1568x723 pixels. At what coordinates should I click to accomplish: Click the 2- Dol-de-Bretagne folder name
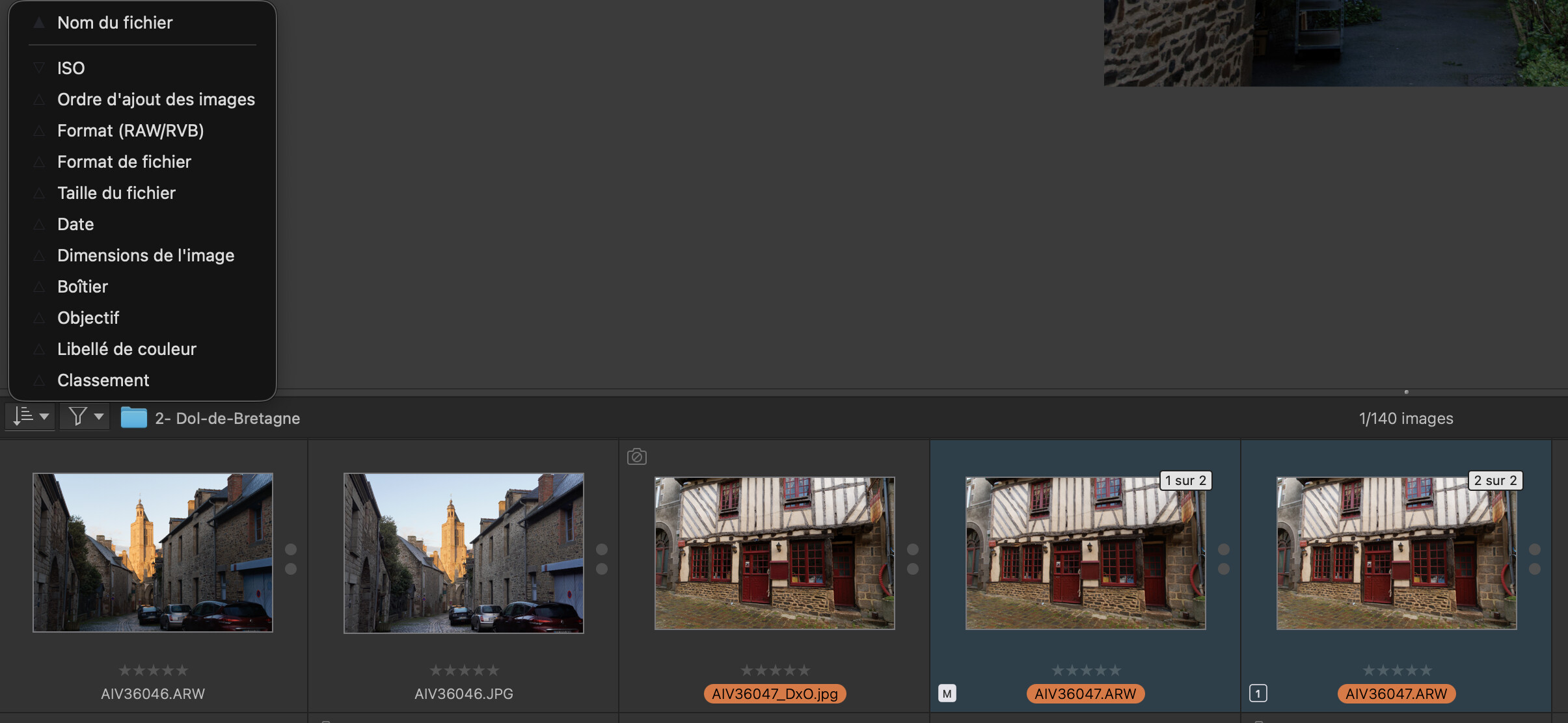227,418
